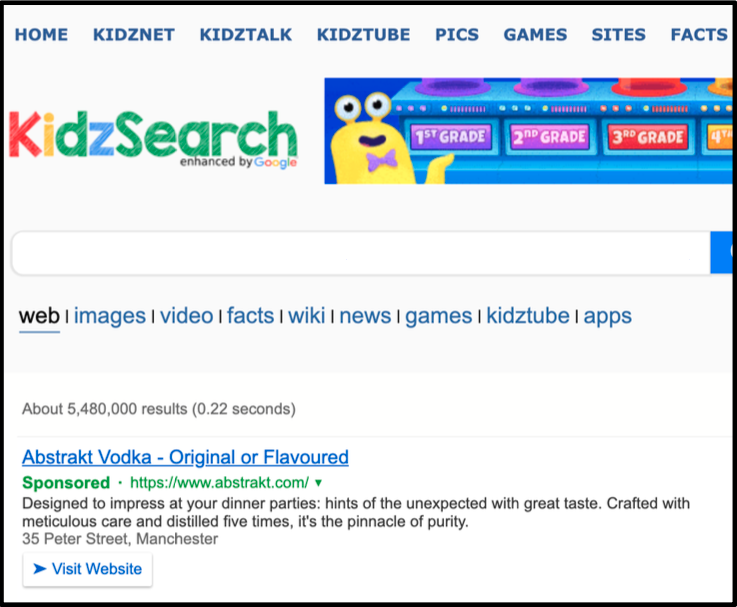Focus the search input field
The image size is (737, 607).
click(360, 254)
